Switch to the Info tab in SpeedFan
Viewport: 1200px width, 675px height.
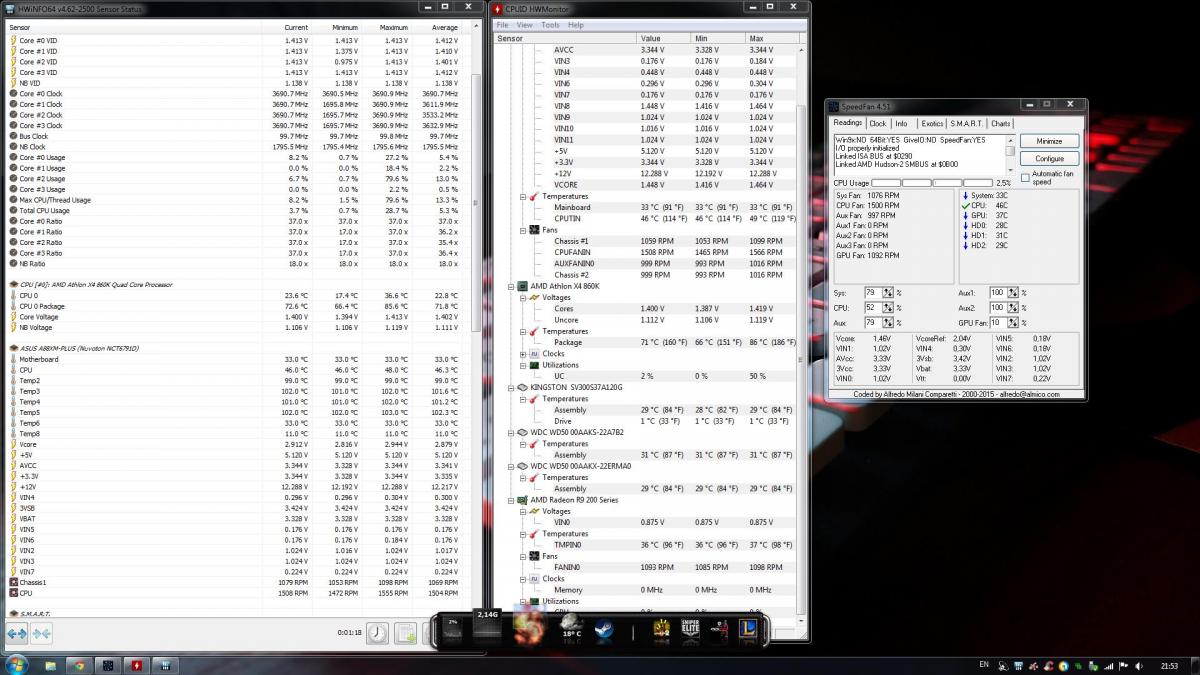point(902,124)
